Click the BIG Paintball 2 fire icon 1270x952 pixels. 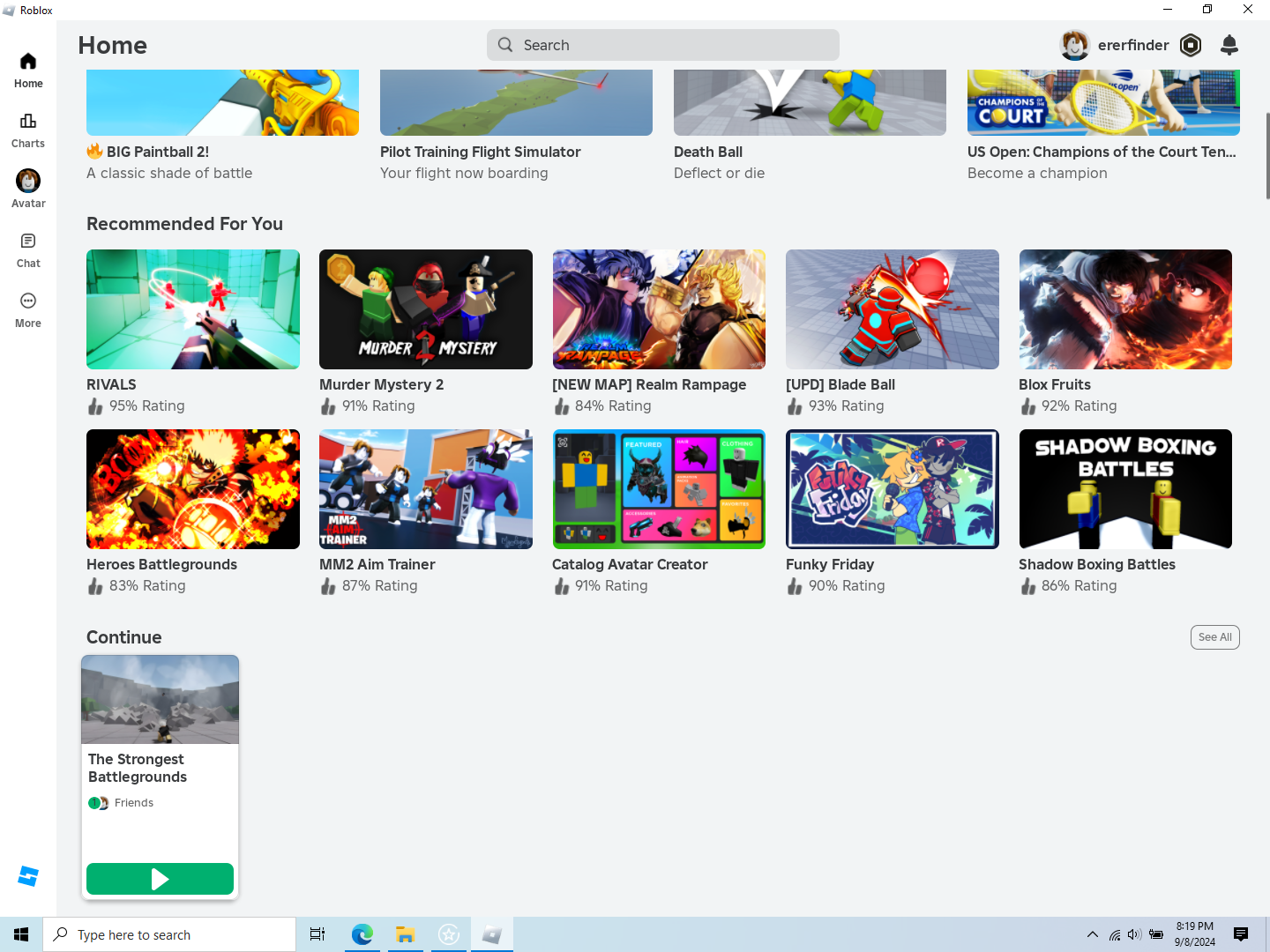[x=94, y=152]
